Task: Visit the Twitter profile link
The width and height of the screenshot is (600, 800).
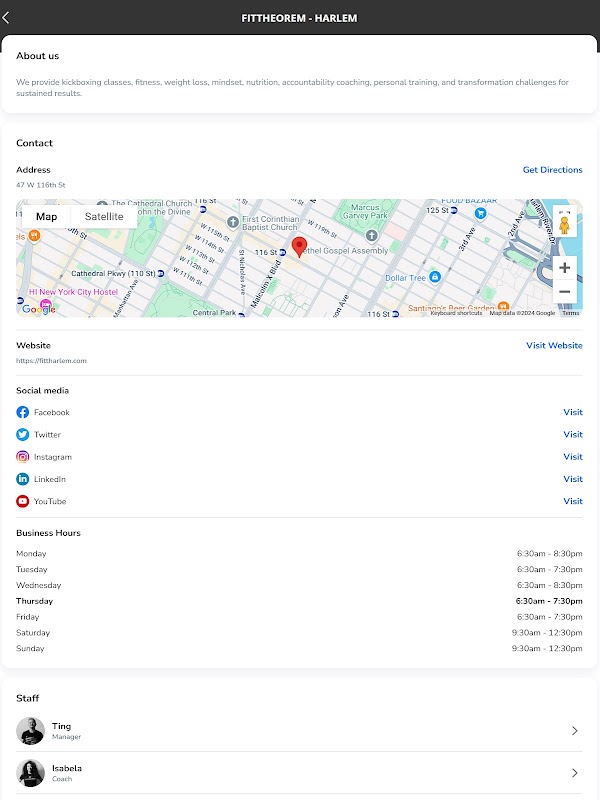Action: 573,435
